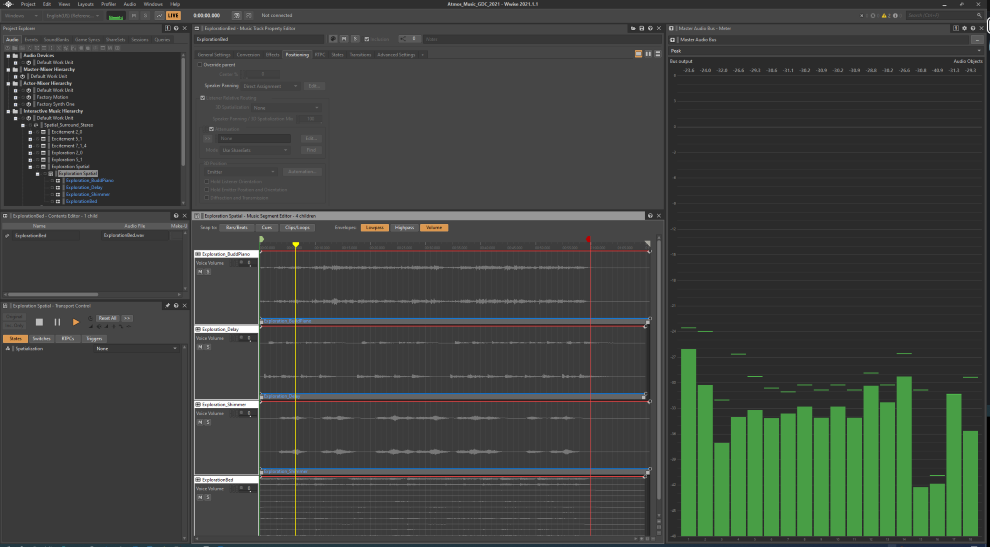
Task: Collapse the Audio Devices tree node
Action: pos(8,56)
